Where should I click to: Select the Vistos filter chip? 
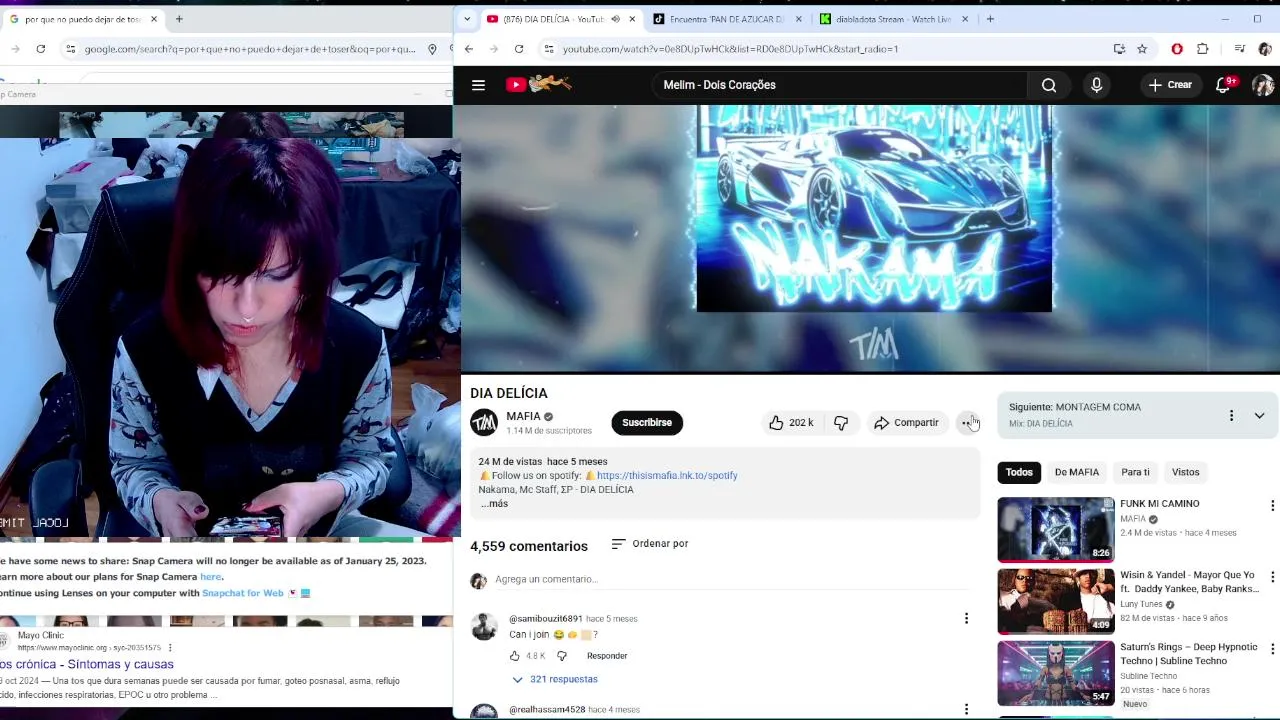click(1186, 472)
